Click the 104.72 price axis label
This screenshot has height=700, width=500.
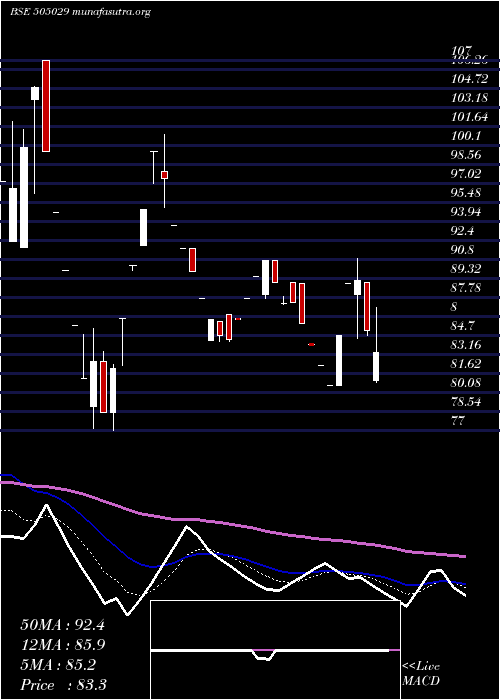[470, 79]
